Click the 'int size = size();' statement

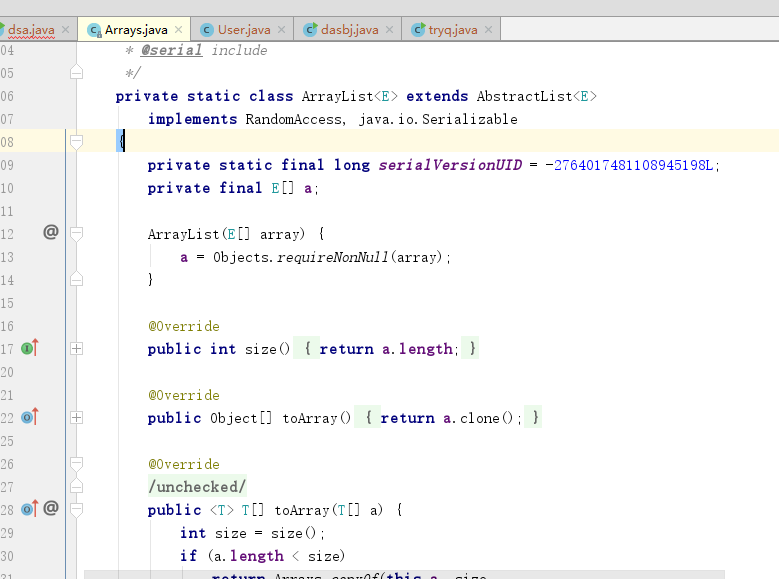coord(252,533)
